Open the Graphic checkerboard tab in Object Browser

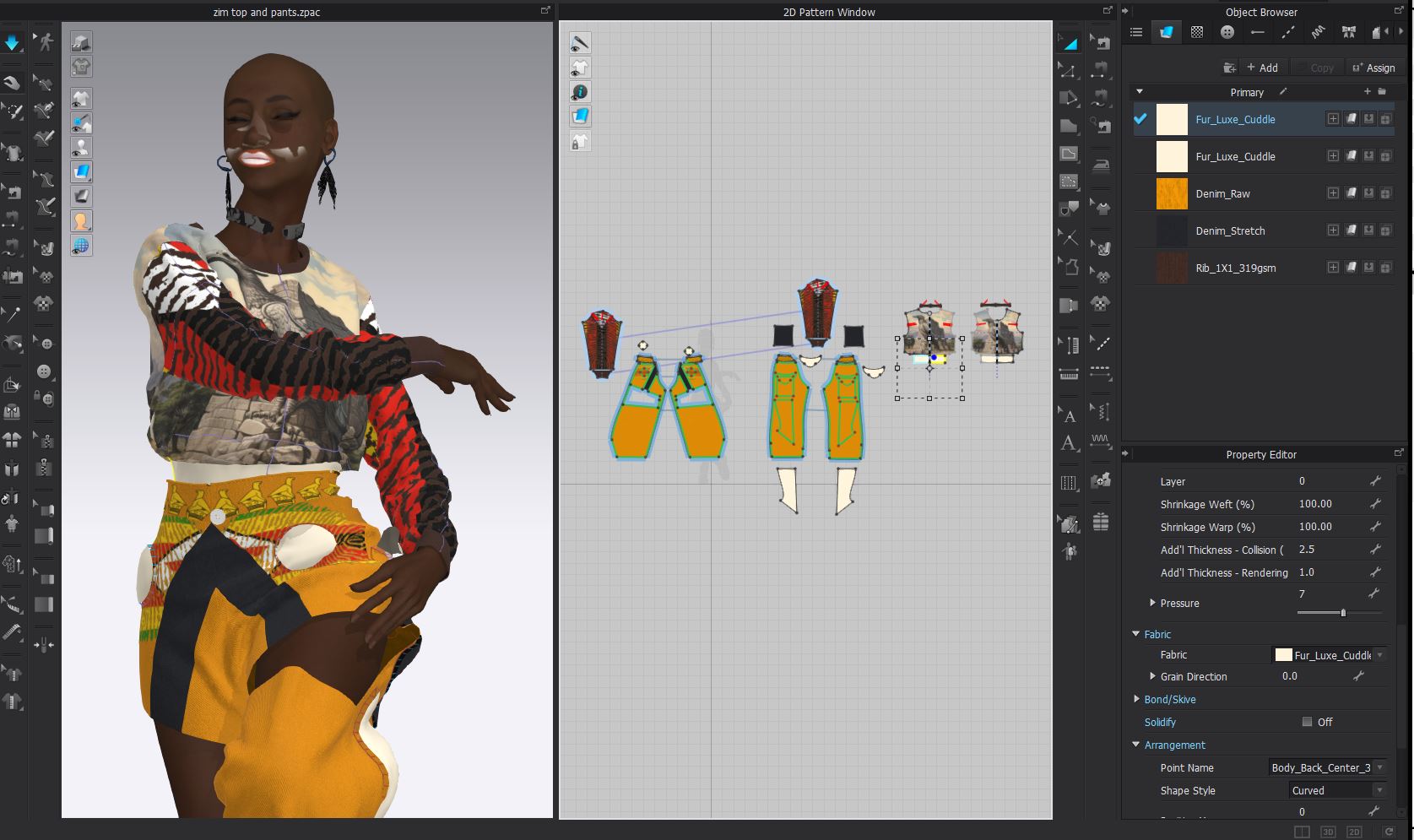click(x=1197, y=32)
